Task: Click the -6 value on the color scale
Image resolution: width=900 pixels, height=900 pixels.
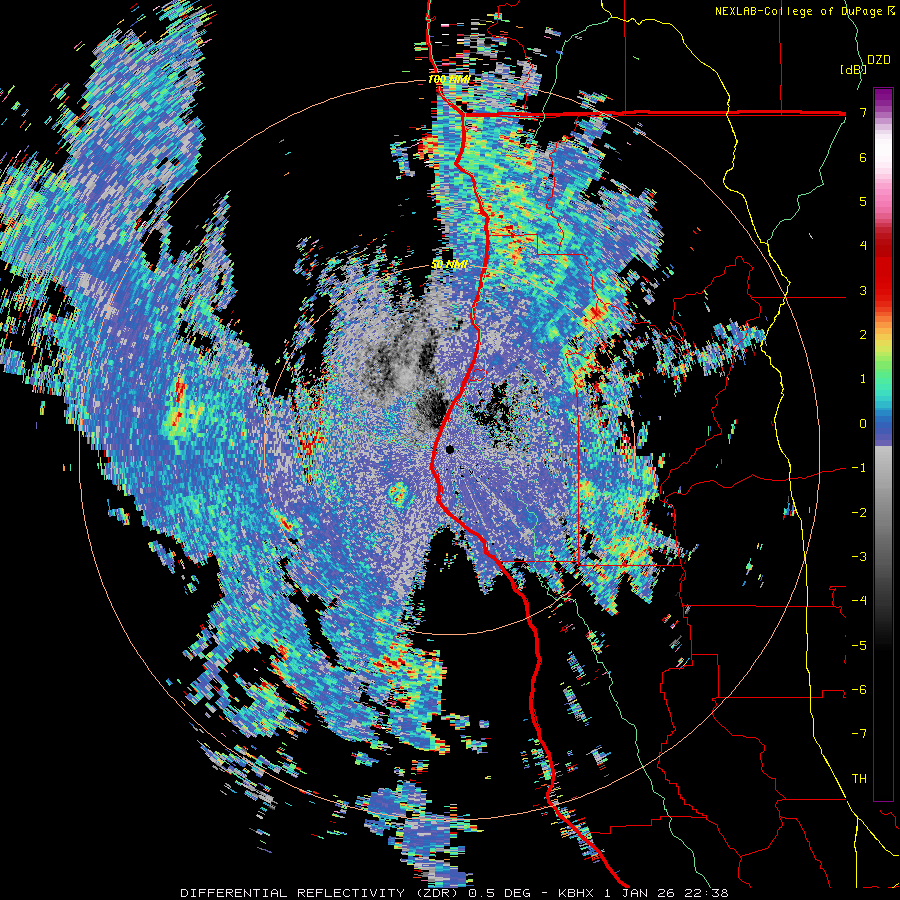Action: coord(859,690)
